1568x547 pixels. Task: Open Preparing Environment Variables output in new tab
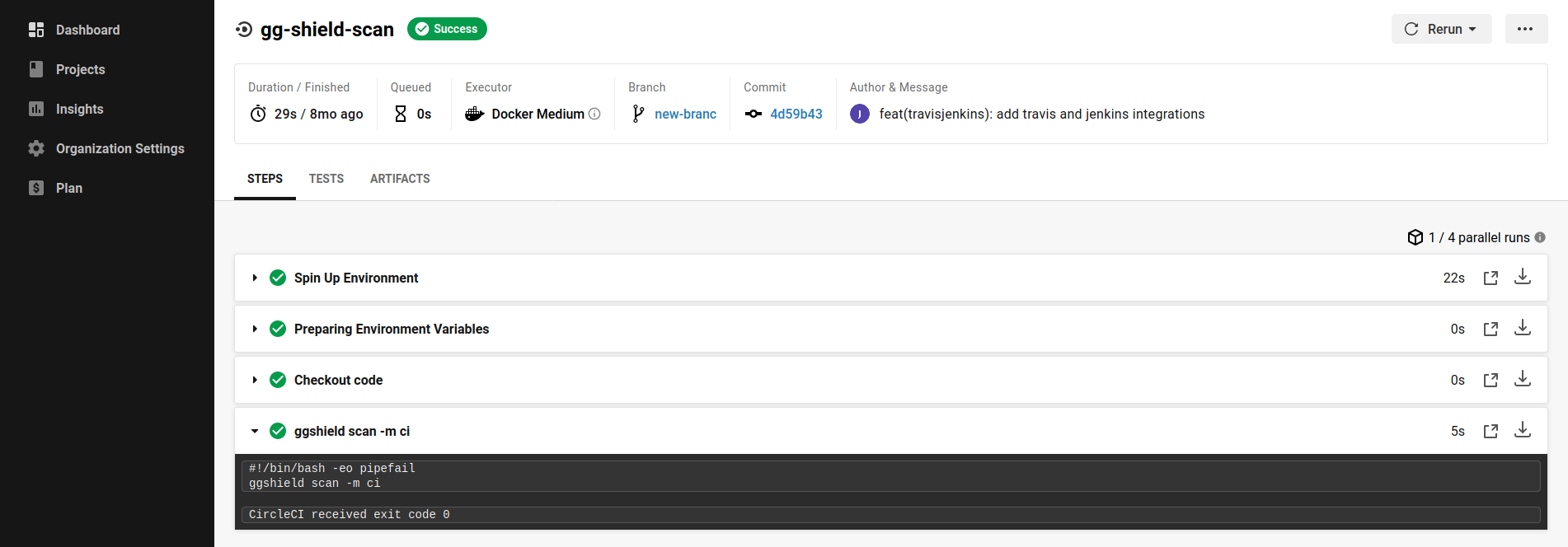point(1491,329)
